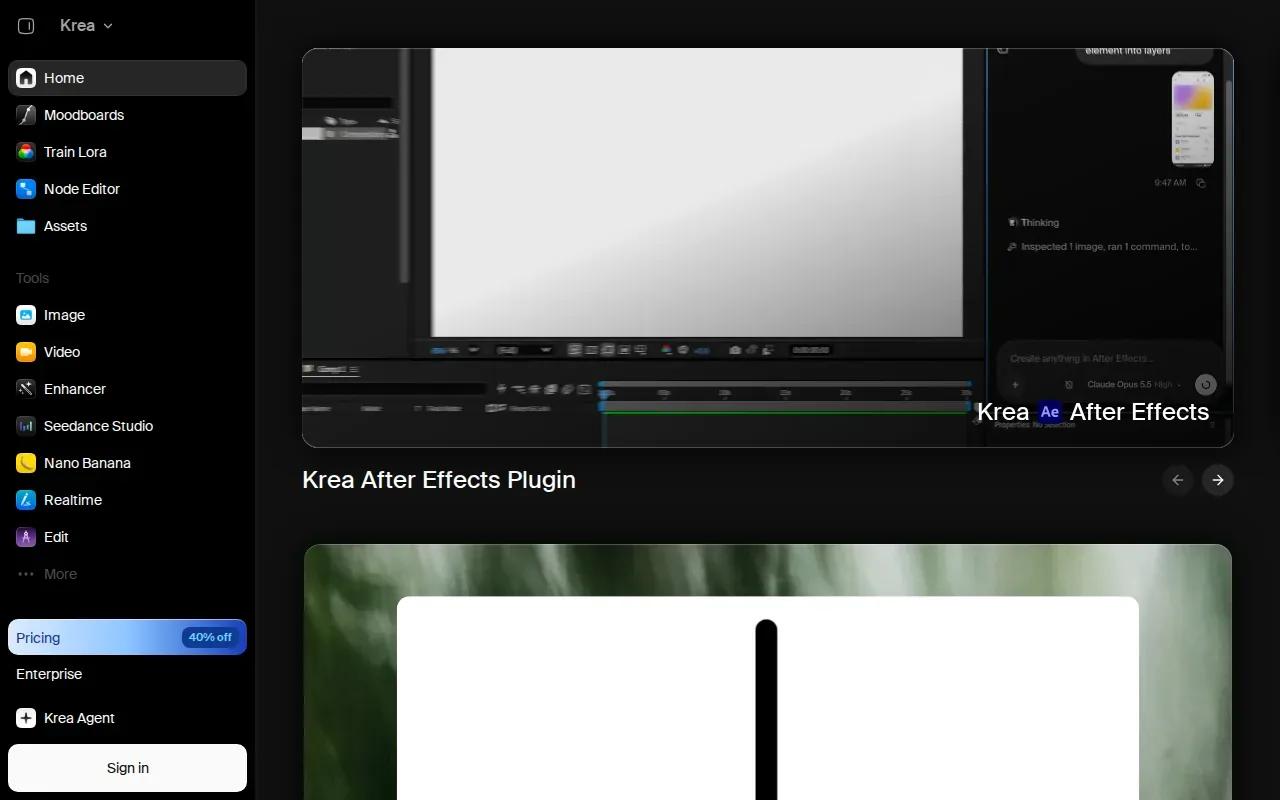Click the Assets folder icon
The width and height of the screenshot is (1280, 800).
coord(26,226)
